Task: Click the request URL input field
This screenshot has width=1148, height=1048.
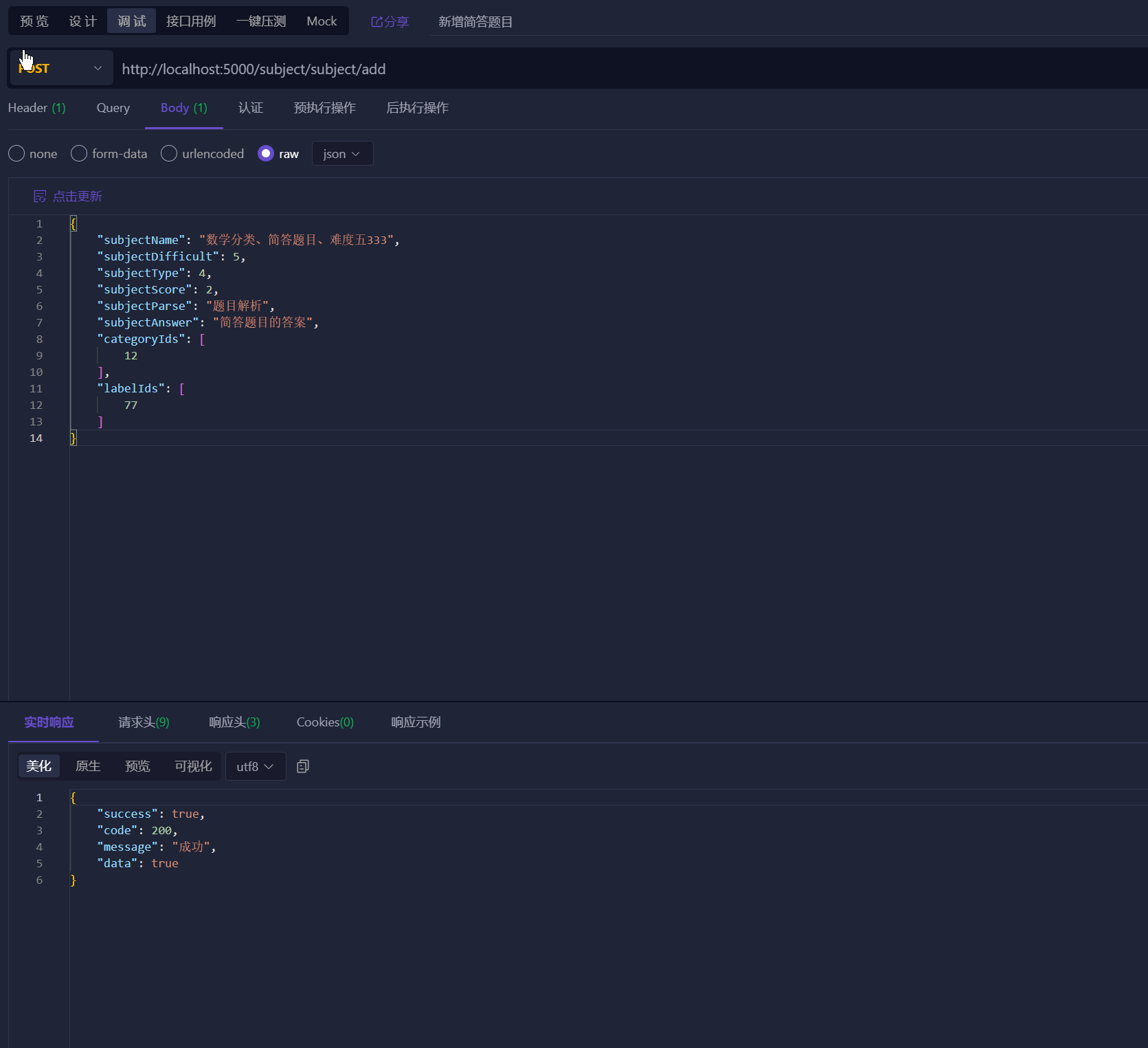Action: coord(631,69)
